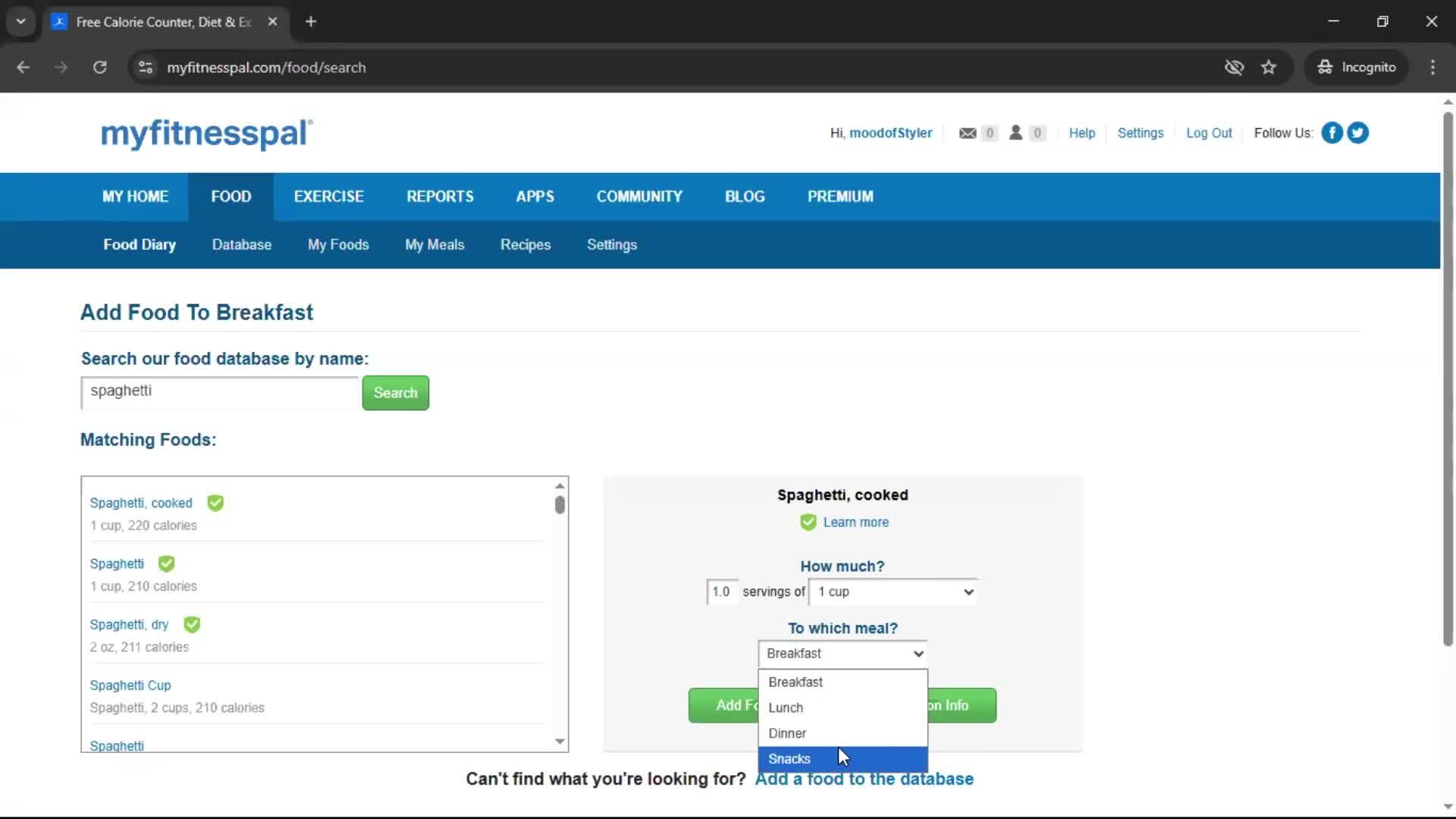Close the Free Calorie Counter tab

pos(272,21)
